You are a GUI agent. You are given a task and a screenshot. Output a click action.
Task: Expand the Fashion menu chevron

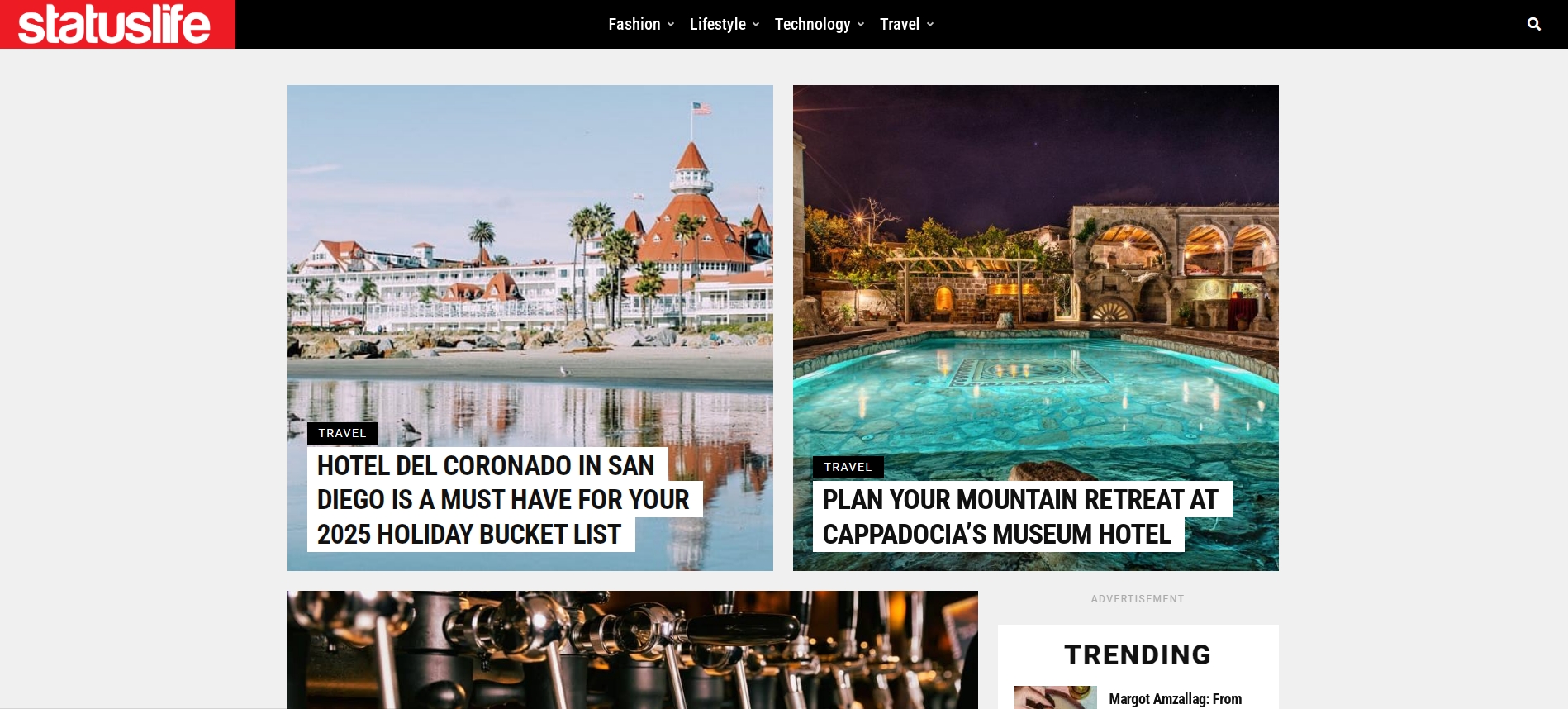671,25
